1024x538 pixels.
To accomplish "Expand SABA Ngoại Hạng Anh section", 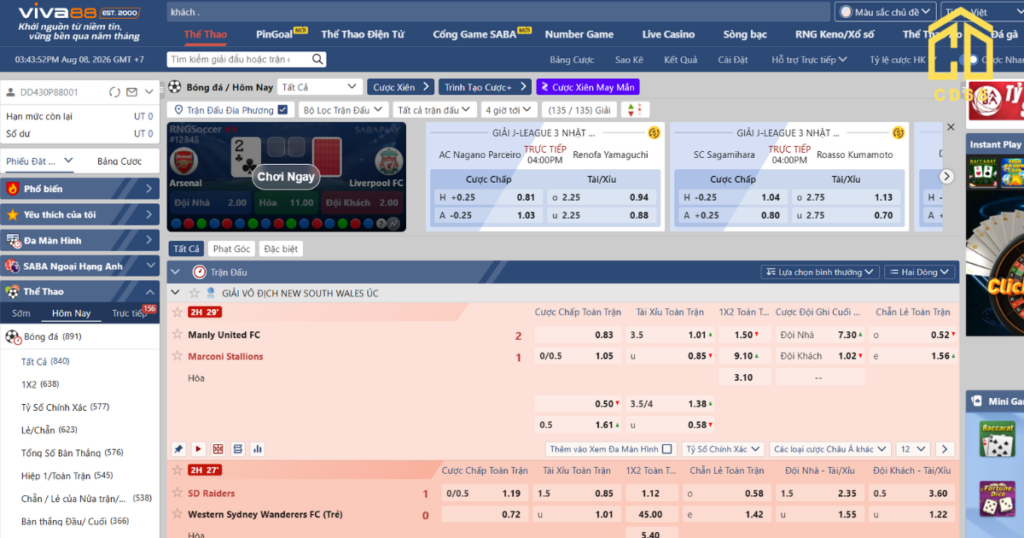I will click(150, 266).
